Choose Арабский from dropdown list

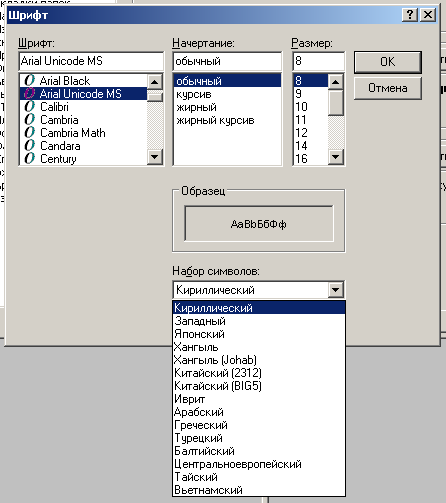(x=259, y=412)
